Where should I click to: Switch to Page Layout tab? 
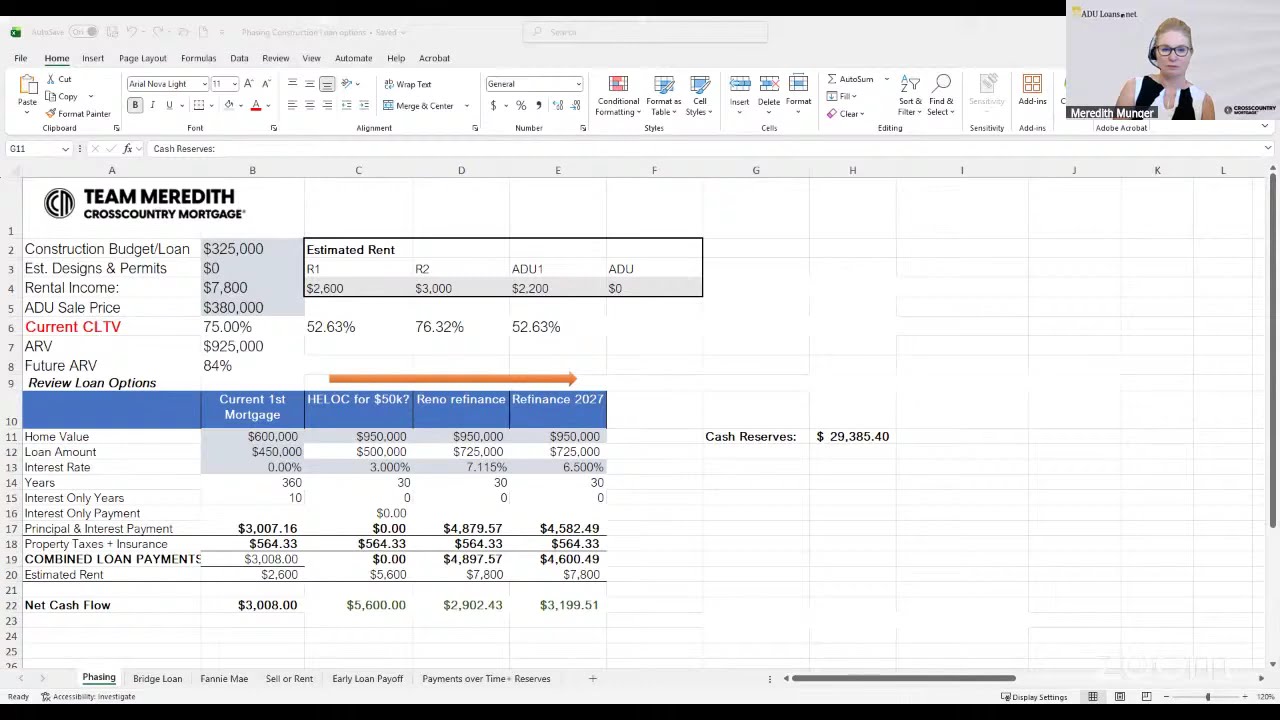pyautogui.click(x=143, y=58)
